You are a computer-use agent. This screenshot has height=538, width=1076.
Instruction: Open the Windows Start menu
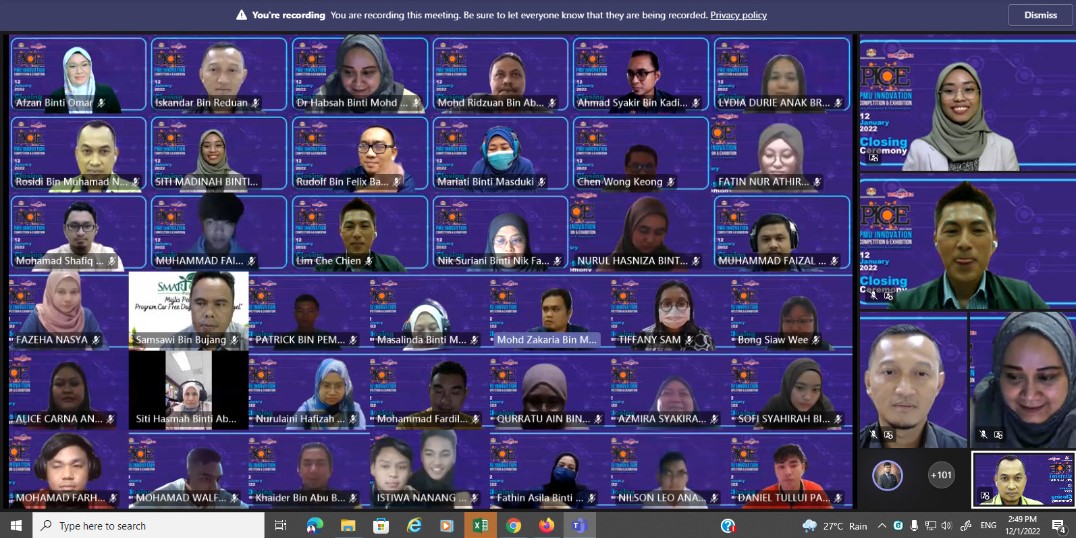point(16,525)
